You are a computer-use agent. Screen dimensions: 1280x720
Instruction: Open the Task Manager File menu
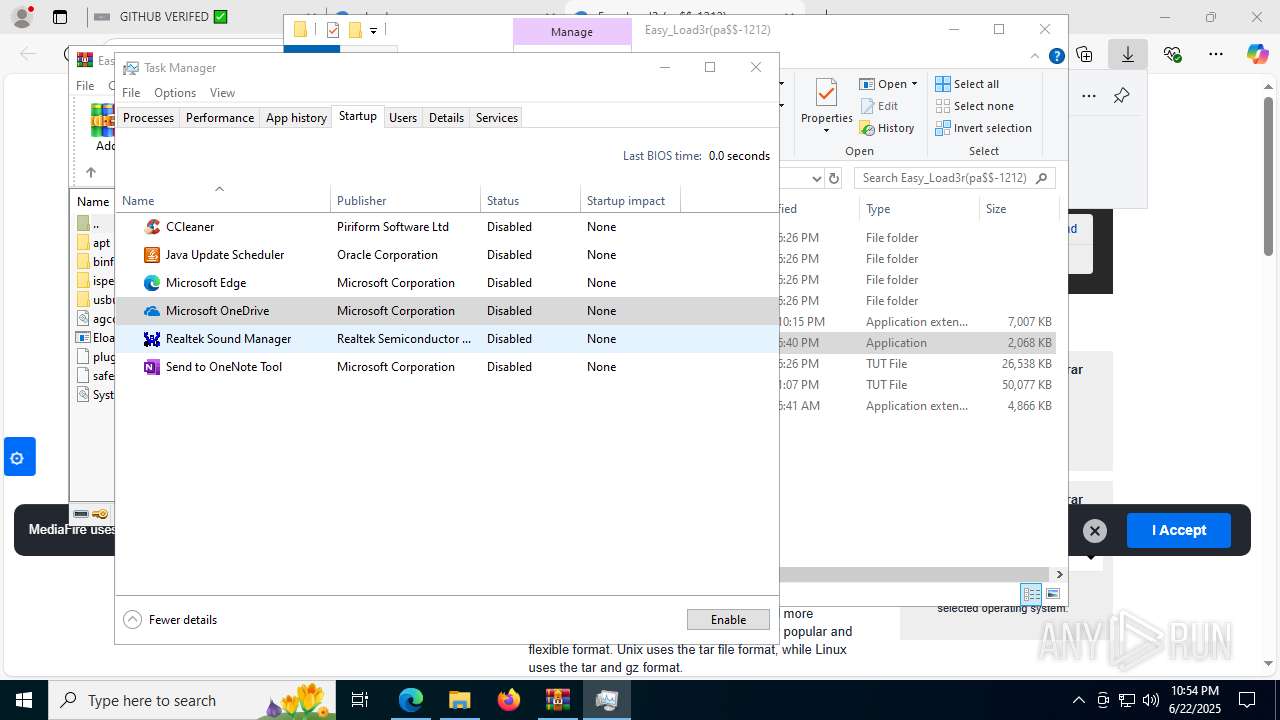(x=131, y=93)
